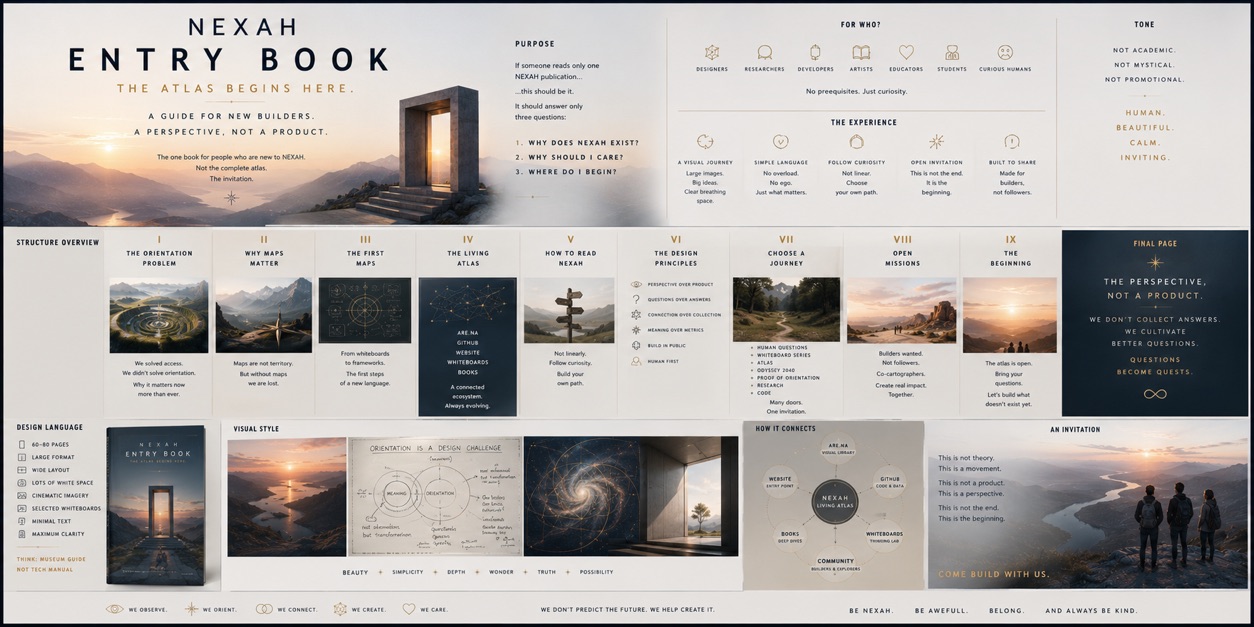Viewport: 1254px width, 627px height.
Task: Select the Meaning Over Metrics icon
Action: point(636,330)
